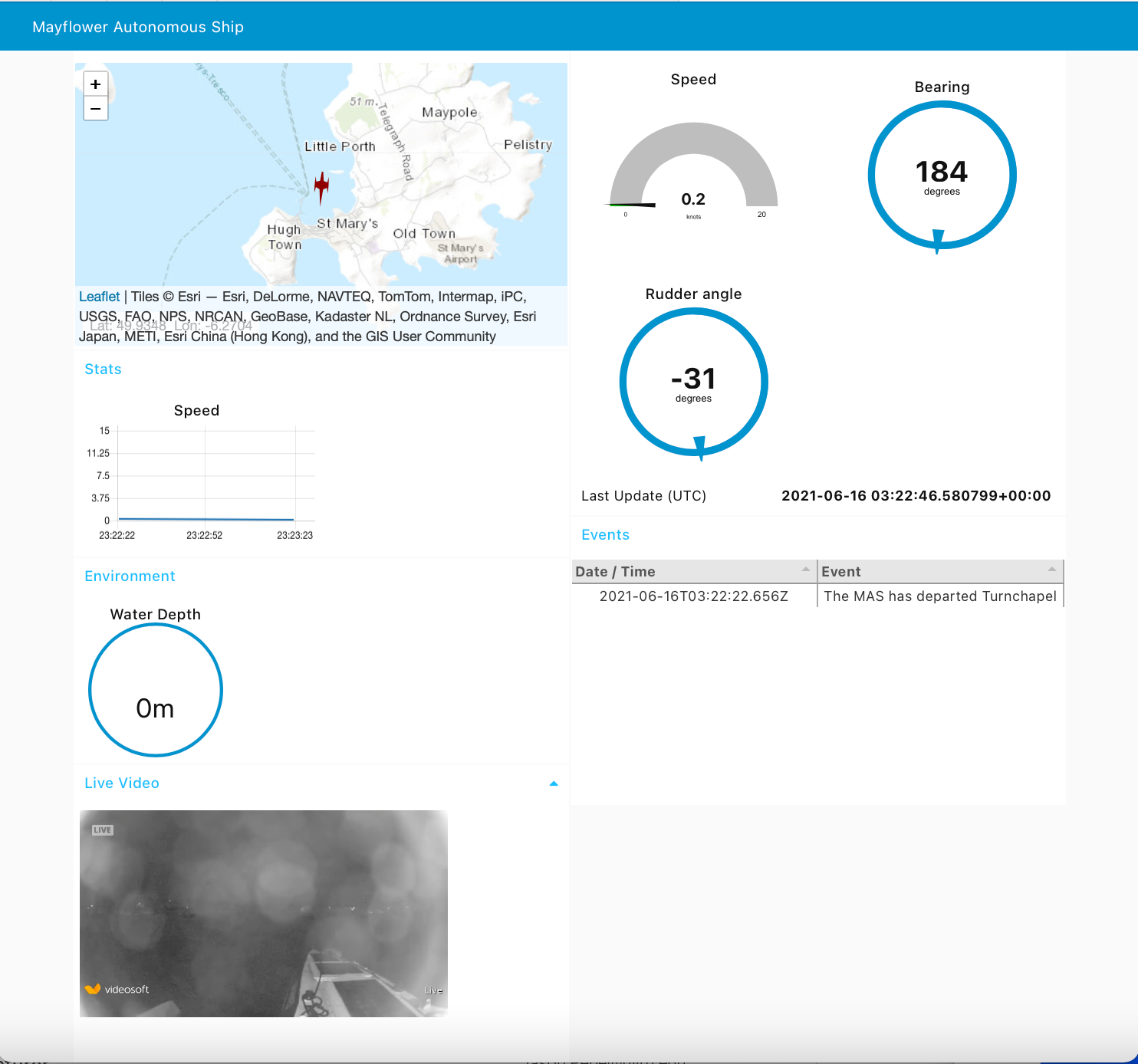Click the Live Video heading
The height and width of the screenshot is (1064, 1138).
pyautogui.click(x=122, y=783)
